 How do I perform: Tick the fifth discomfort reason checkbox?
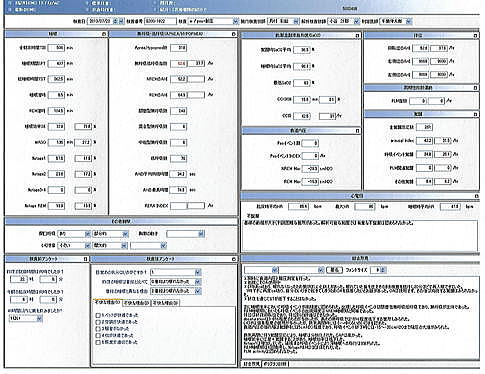(x=98, y=342)
